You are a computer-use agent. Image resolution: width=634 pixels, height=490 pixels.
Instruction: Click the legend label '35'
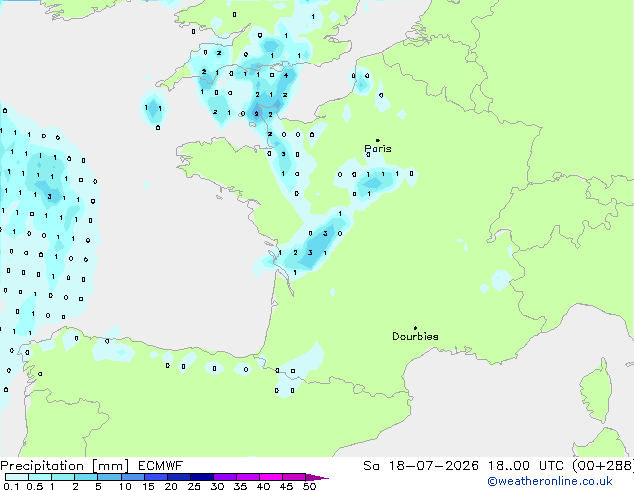(240, 486)
